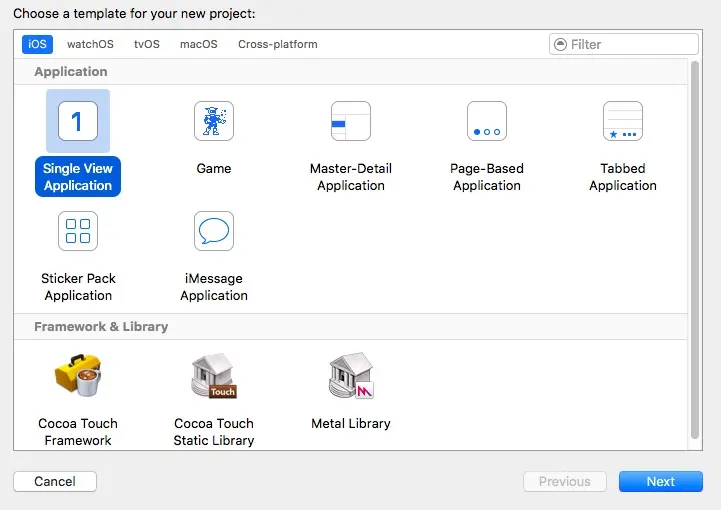Viewport: 721px width, 510px height.
Task: Click the filter icon in the search field
Action: click(560, 44)
